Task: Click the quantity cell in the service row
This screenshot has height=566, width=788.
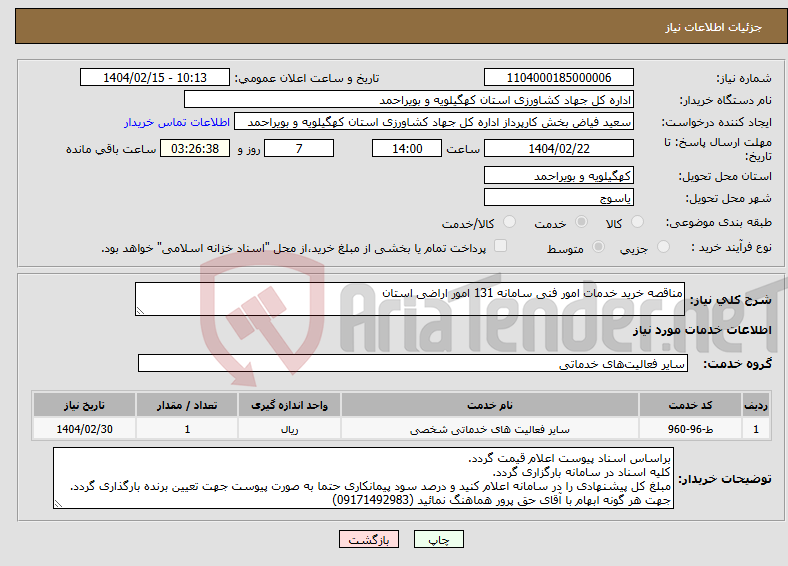Action: point(186,429)
